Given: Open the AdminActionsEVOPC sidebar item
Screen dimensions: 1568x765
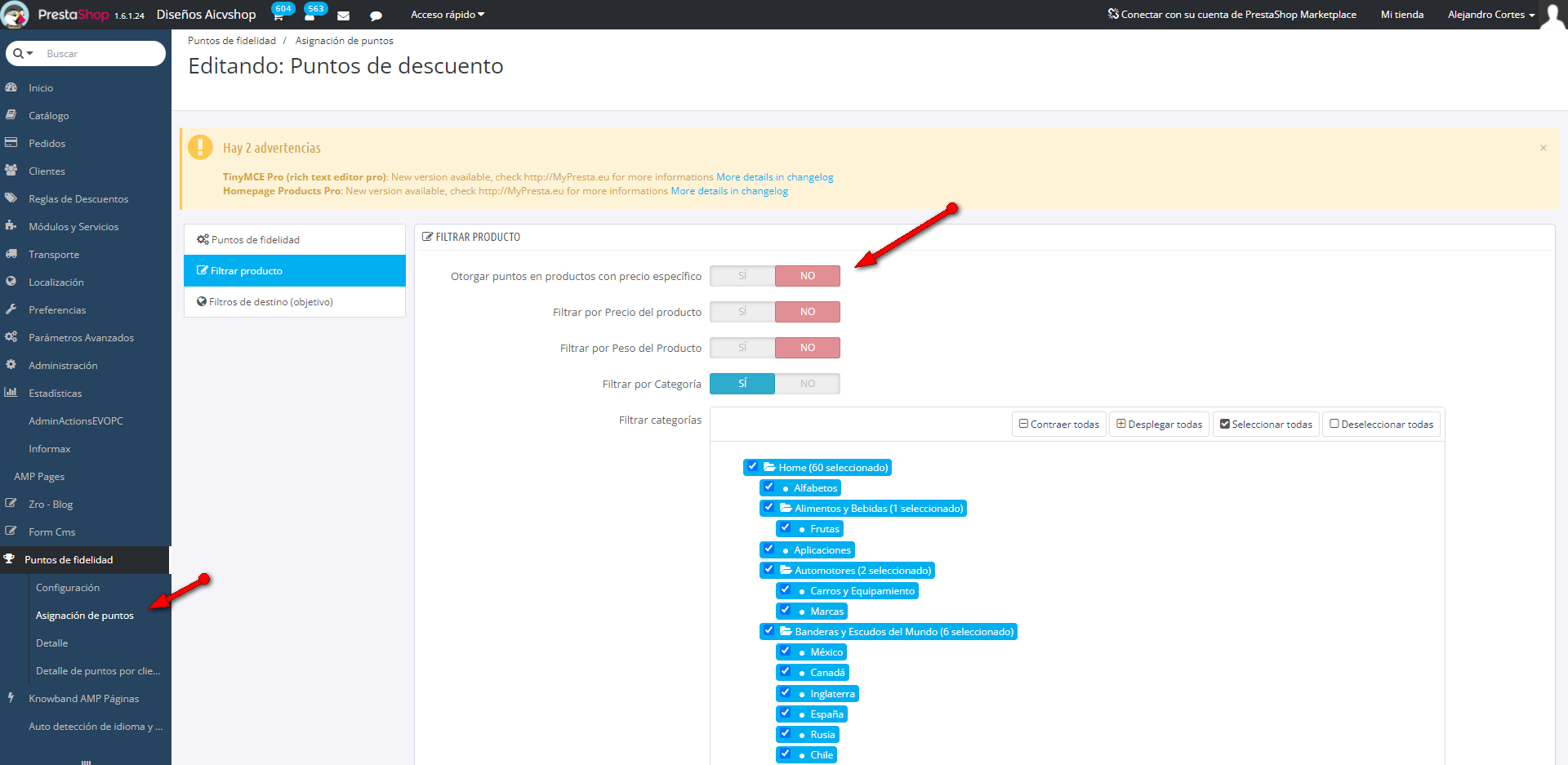Looking at the screenshot, I should pos(76,421).
